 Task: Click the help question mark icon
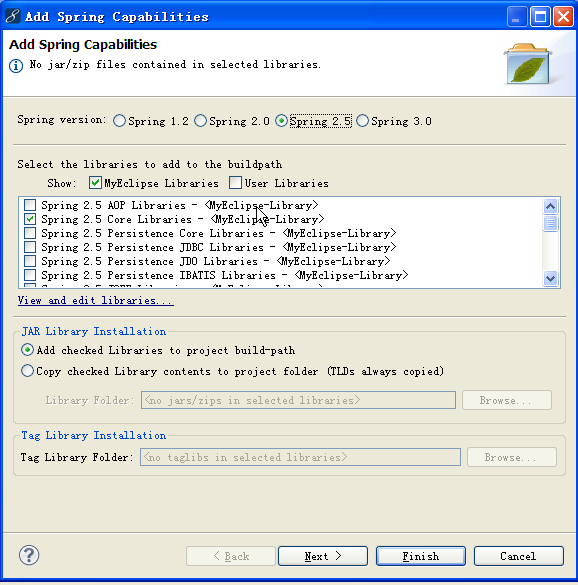(x=29, y=555)
